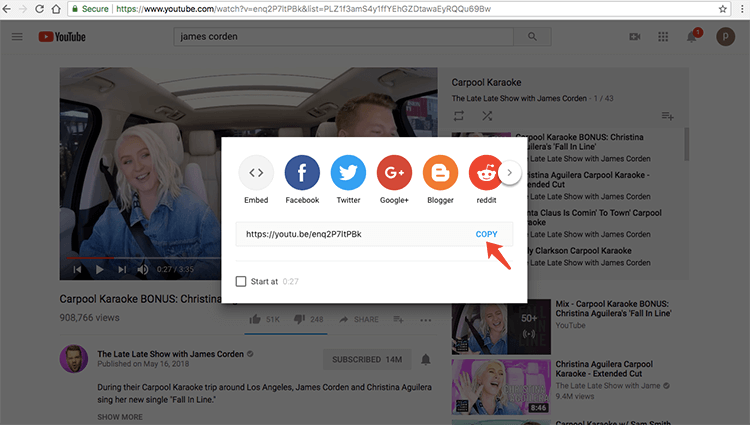Open the account avatar menu
The image size is (750, 425).
(x=726, y=37)
